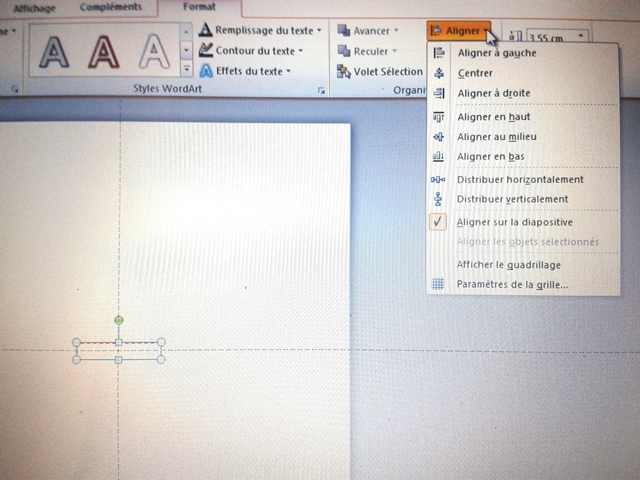Screen dimensions: 640x480
Task: Click the Aligner à gauche icon
Action: 438,53
